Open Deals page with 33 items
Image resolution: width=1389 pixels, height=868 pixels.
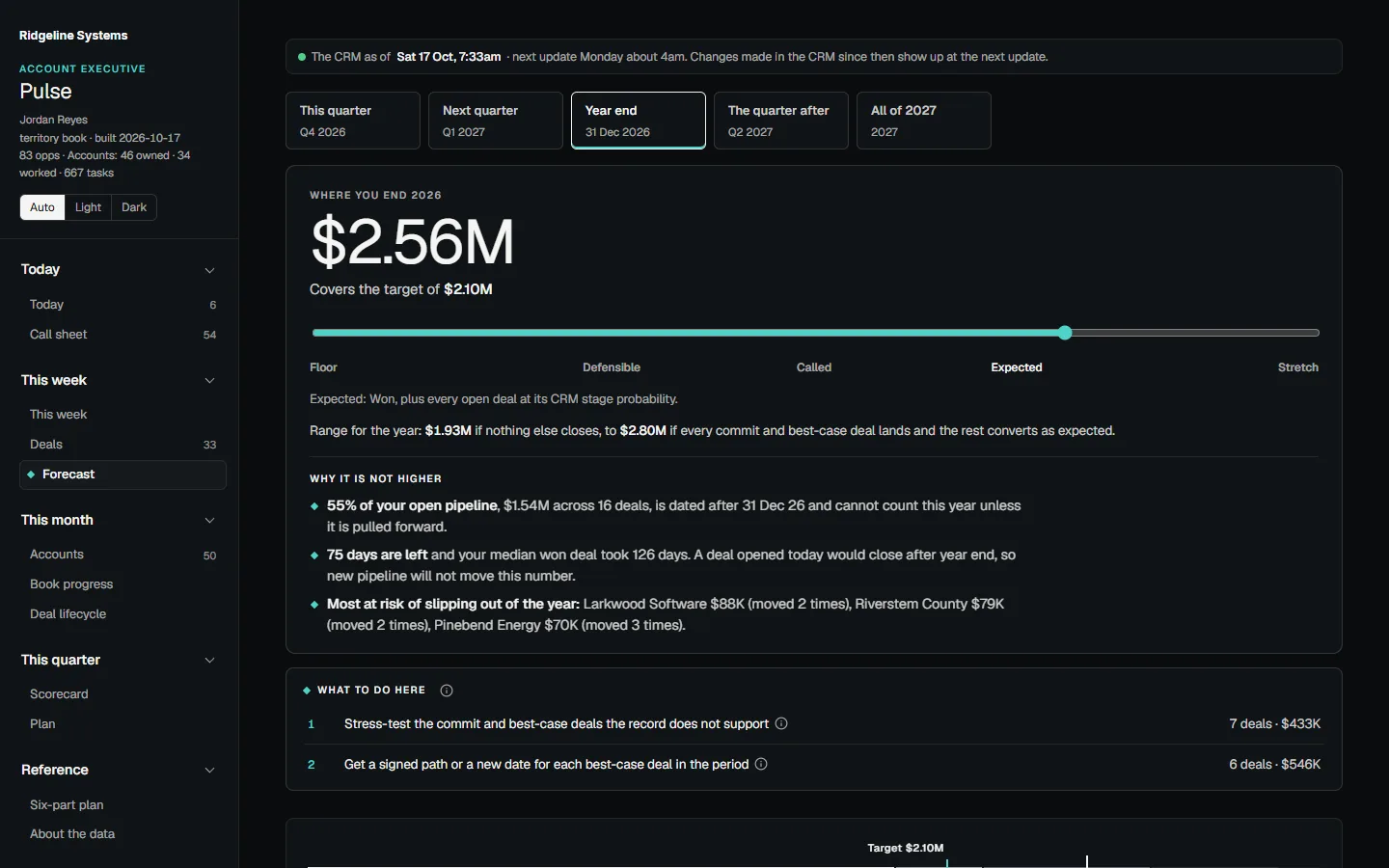123,445
